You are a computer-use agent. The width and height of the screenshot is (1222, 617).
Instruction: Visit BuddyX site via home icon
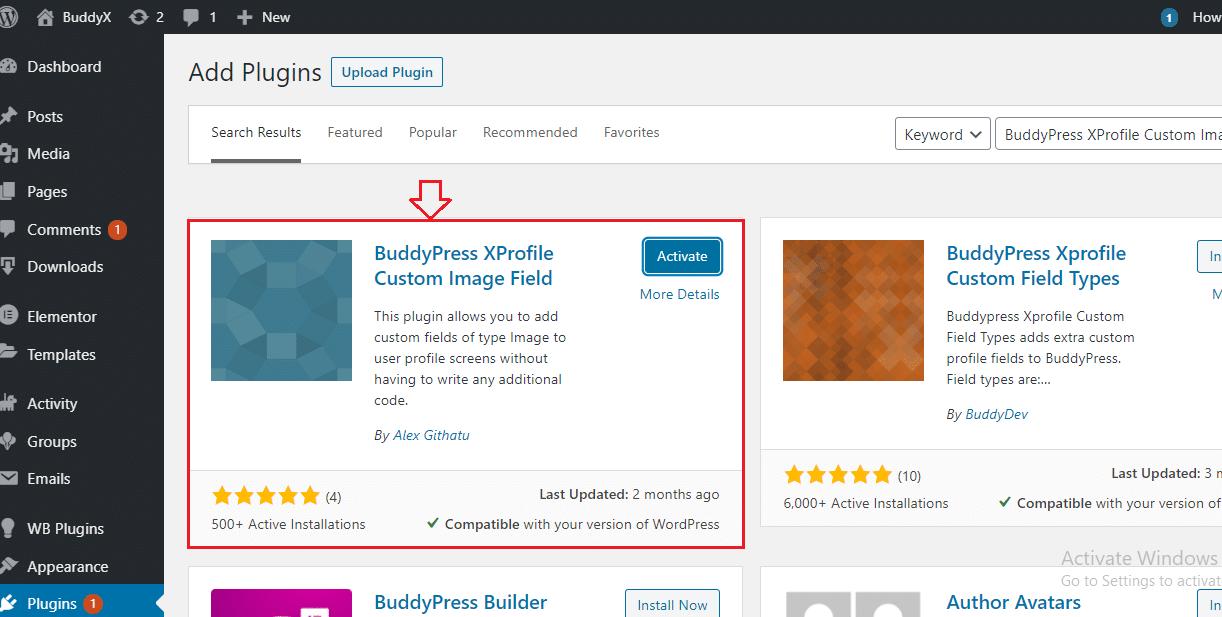tap(63, 16)
